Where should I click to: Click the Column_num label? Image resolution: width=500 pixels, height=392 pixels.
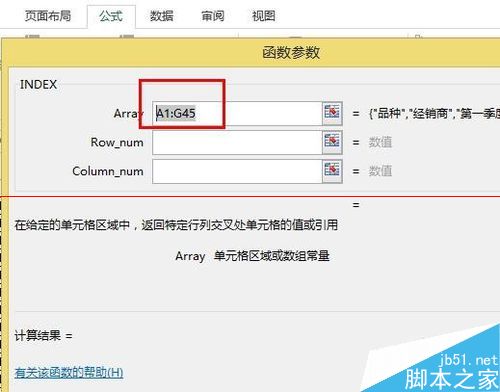[108, 171]
